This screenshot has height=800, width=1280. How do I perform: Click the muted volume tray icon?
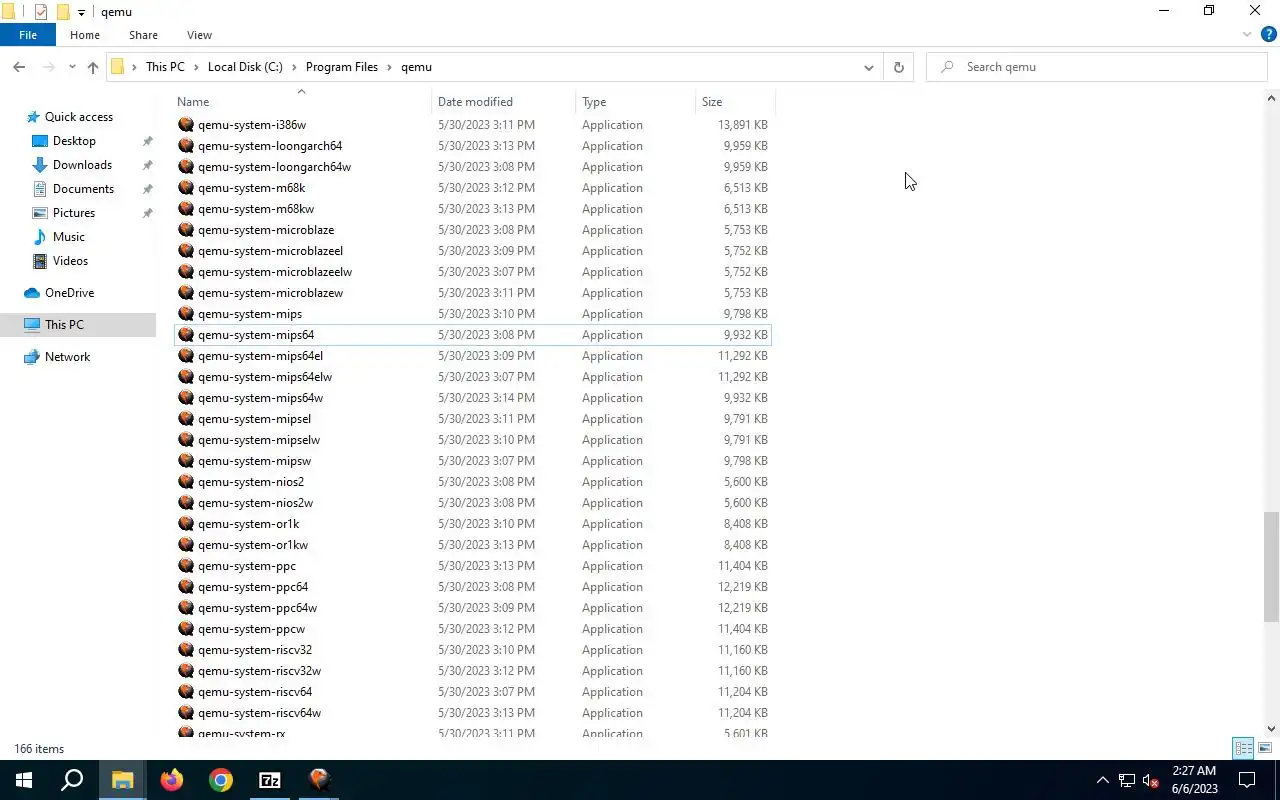[1151, 780]
